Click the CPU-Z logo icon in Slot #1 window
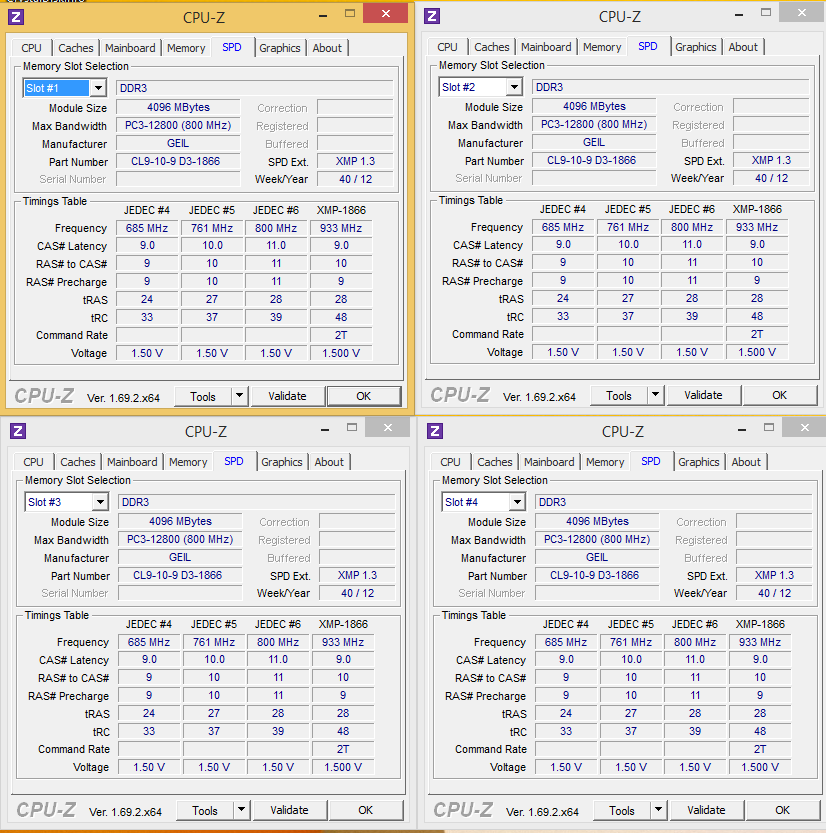 tap(16, 17)
